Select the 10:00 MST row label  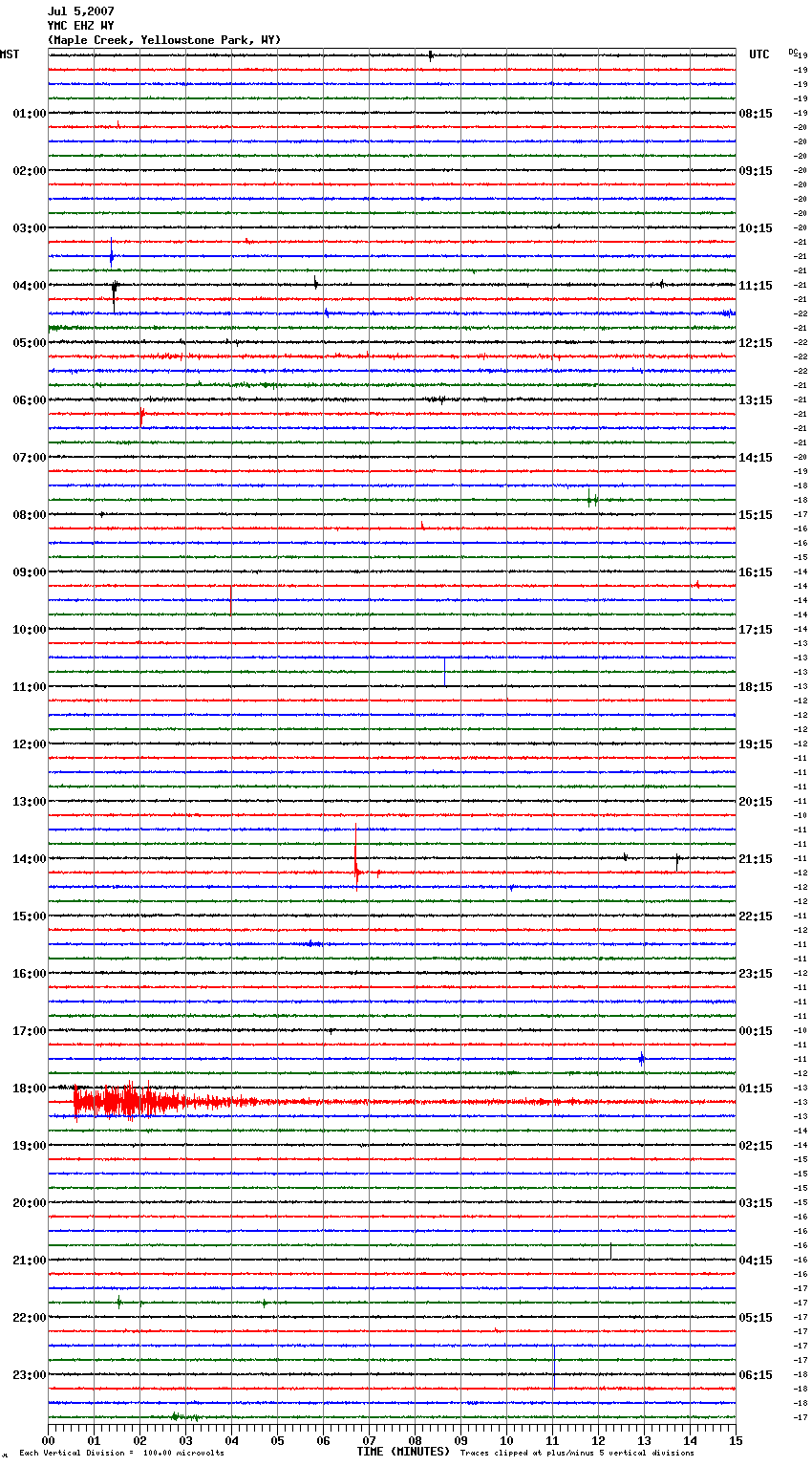pyautogui.click(x=29, y=630)
